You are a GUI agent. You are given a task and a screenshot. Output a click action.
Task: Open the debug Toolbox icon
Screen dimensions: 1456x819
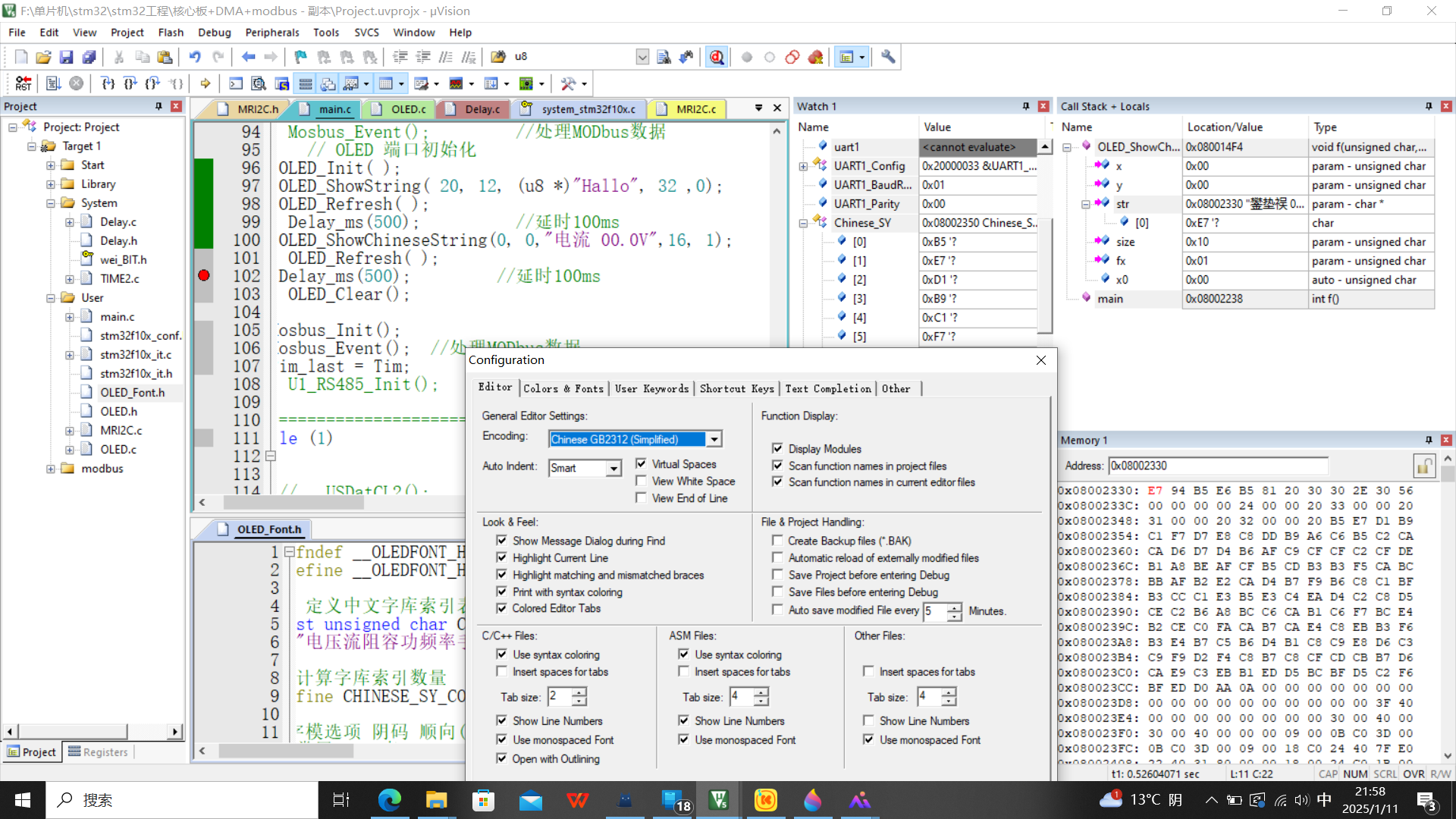[569, 83]
